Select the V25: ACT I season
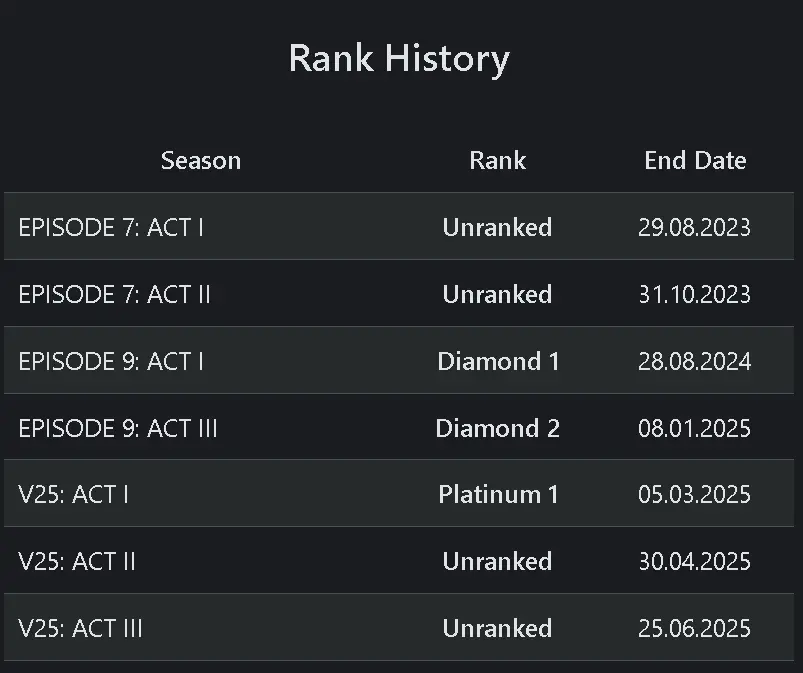Screen dimensions: 803x673 [73, 494]
